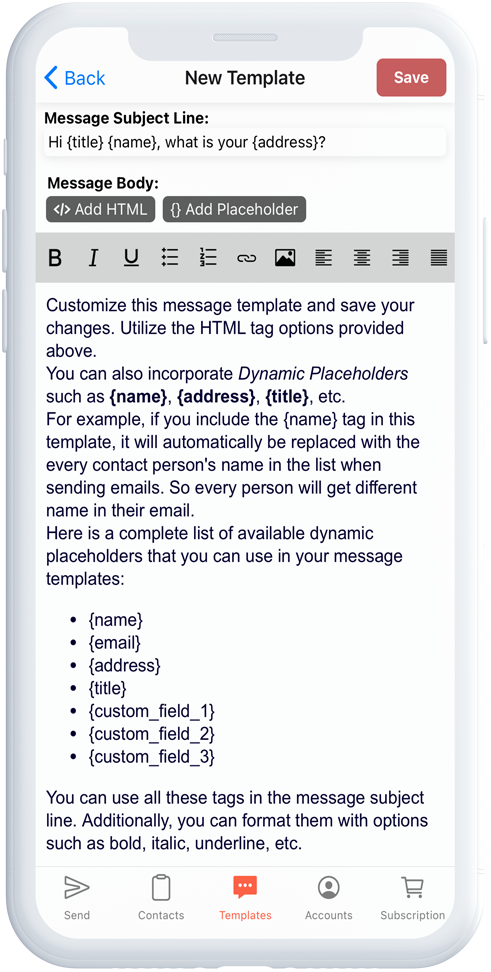Align text right

click(x=400, y=257)
